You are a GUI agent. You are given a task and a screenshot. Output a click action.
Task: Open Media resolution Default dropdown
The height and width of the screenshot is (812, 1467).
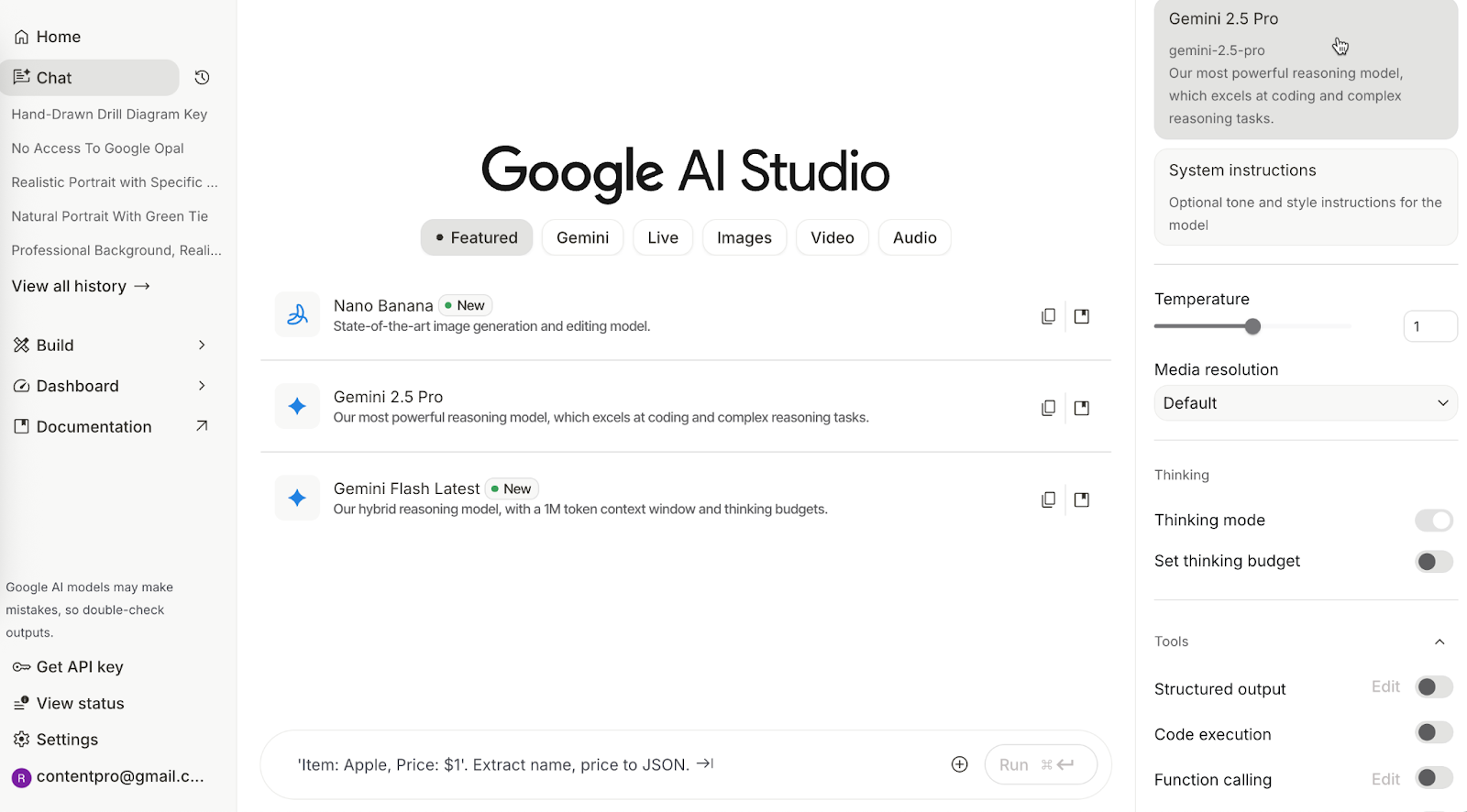point(1306,403)
